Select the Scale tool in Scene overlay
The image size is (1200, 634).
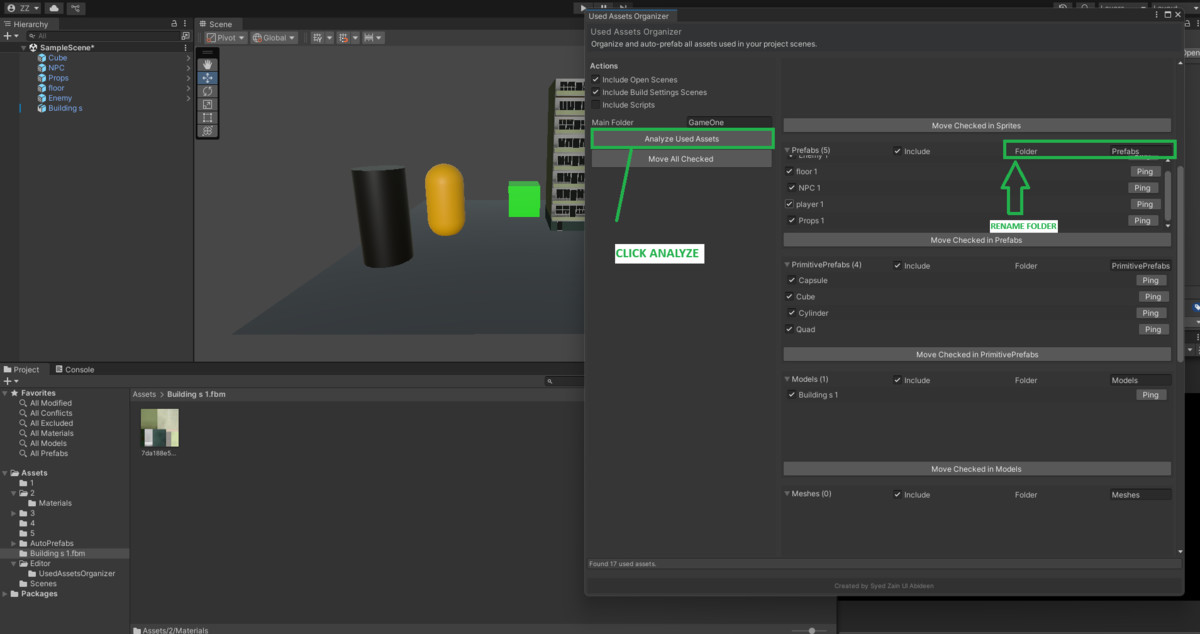[x=208, y=104]
